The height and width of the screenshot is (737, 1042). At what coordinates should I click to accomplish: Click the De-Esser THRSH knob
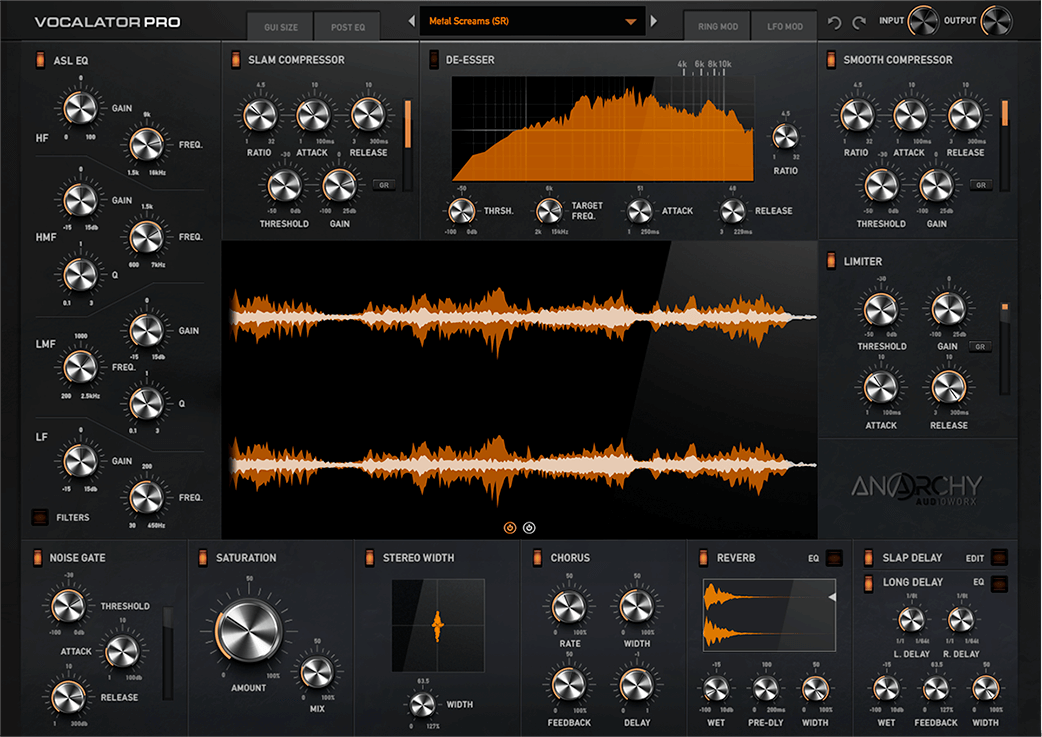(x=461, y=211)
